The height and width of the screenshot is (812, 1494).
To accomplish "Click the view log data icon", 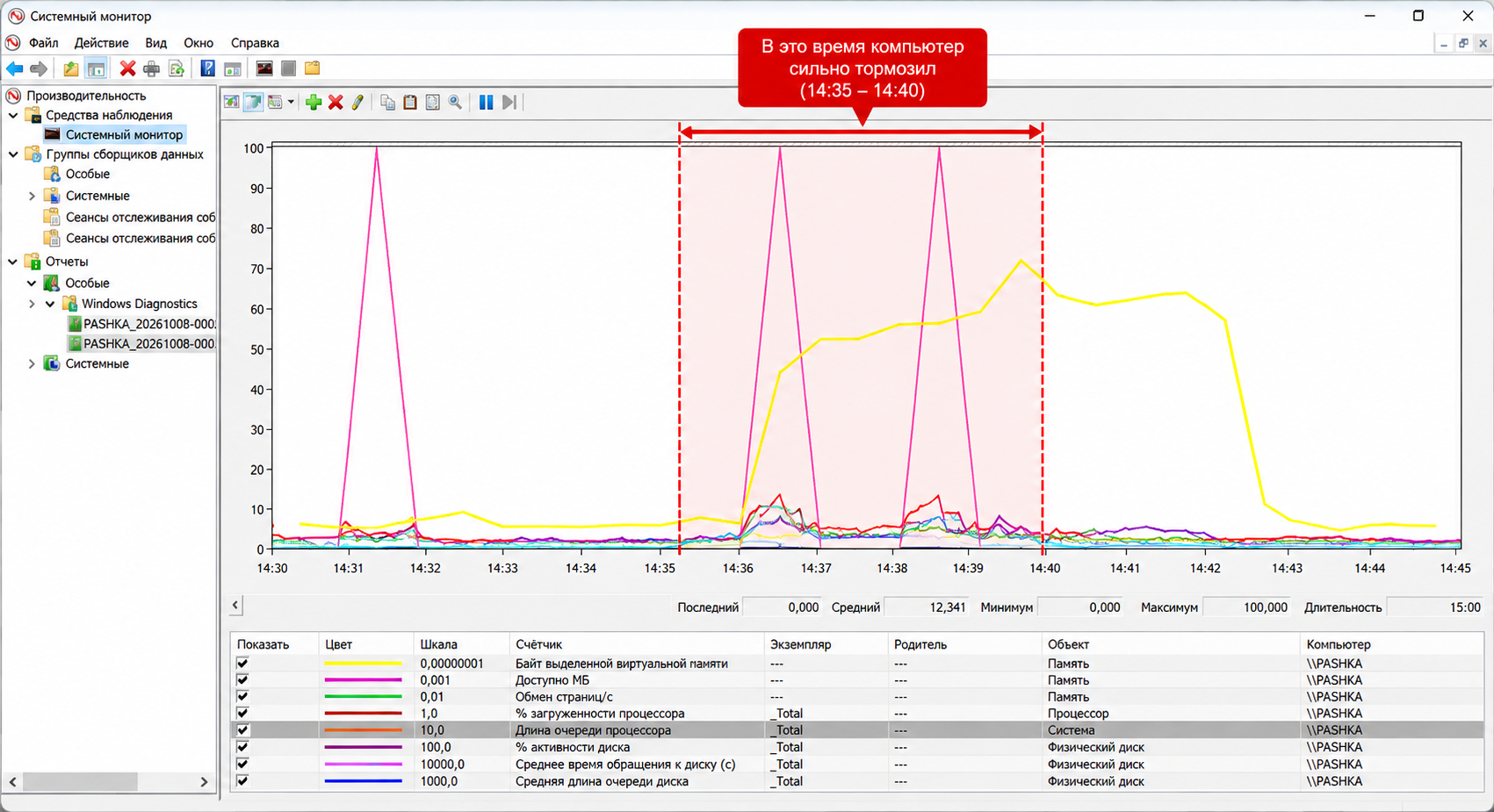I will tap(253, 102).
